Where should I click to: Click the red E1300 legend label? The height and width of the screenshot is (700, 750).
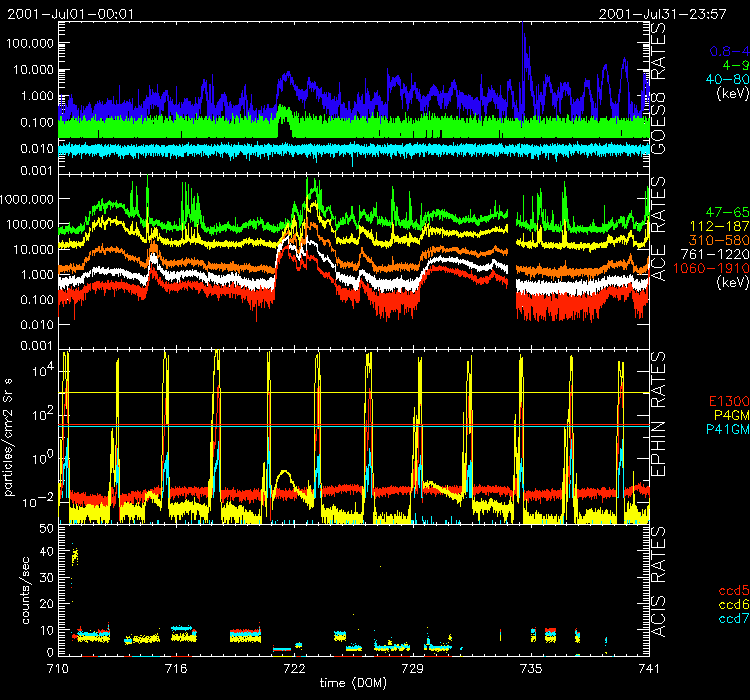click(x=717, y=401)
